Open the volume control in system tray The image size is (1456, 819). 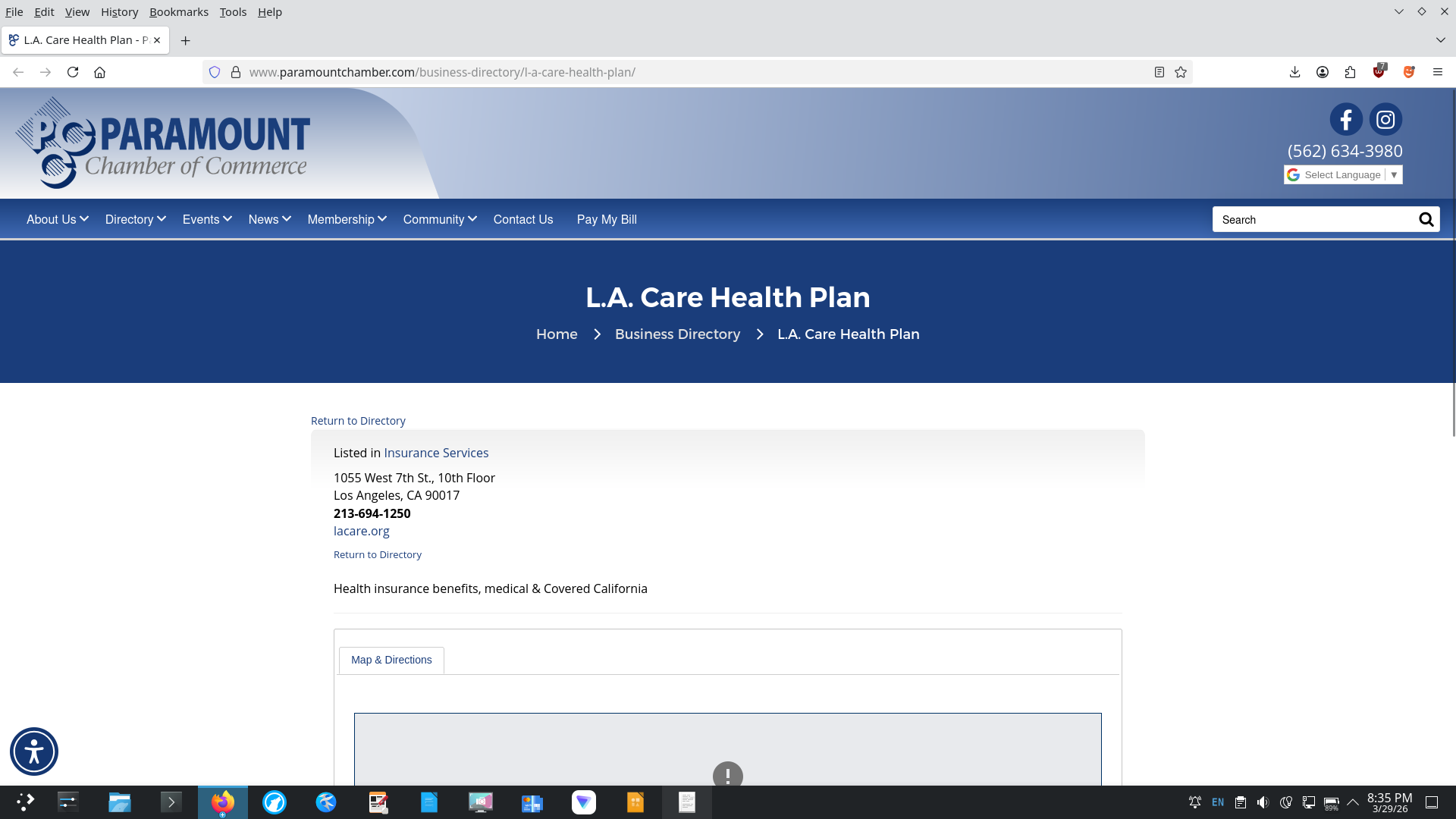(1263, 802)
